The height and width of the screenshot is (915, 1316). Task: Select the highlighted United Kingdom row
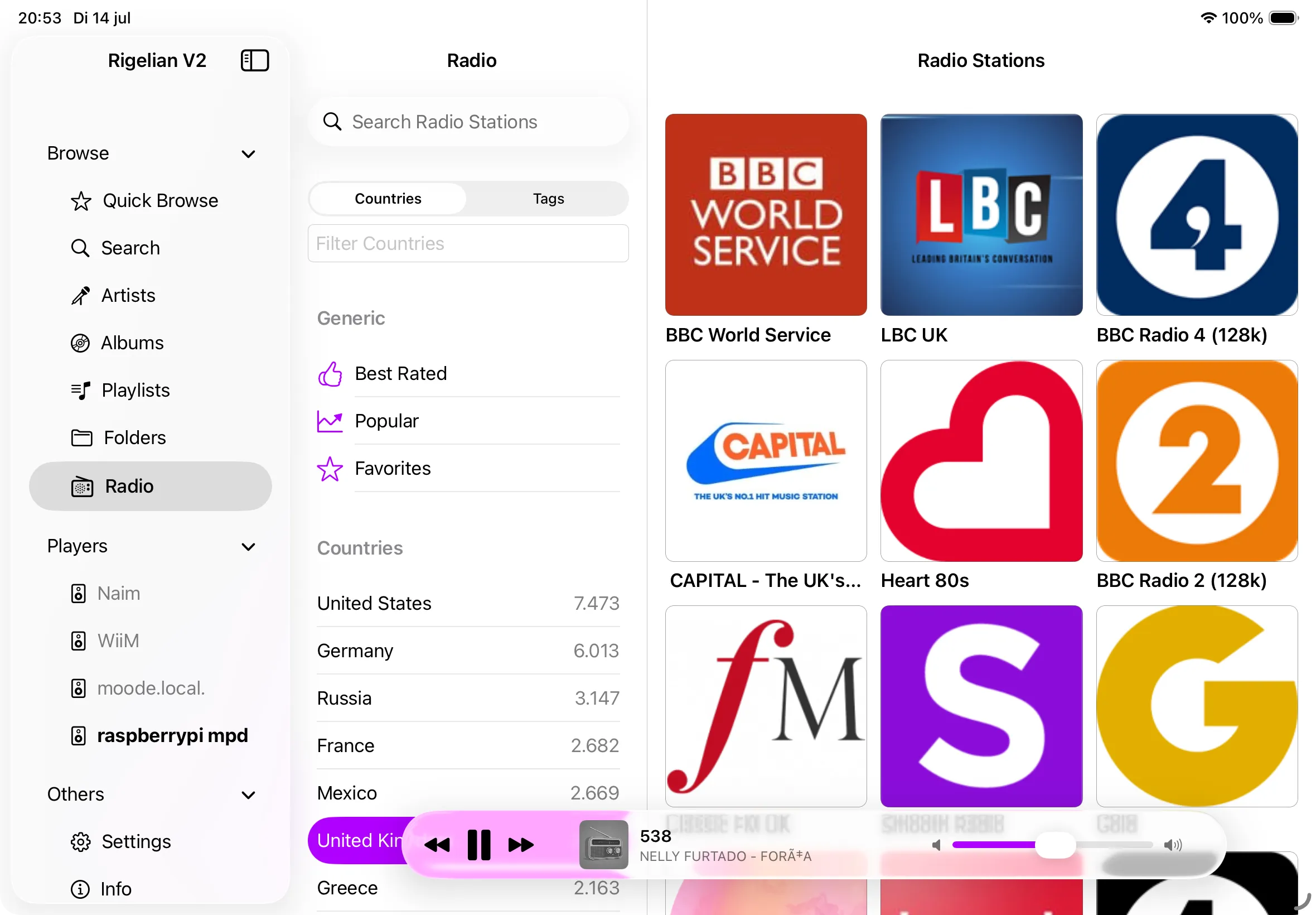point(360,840)
